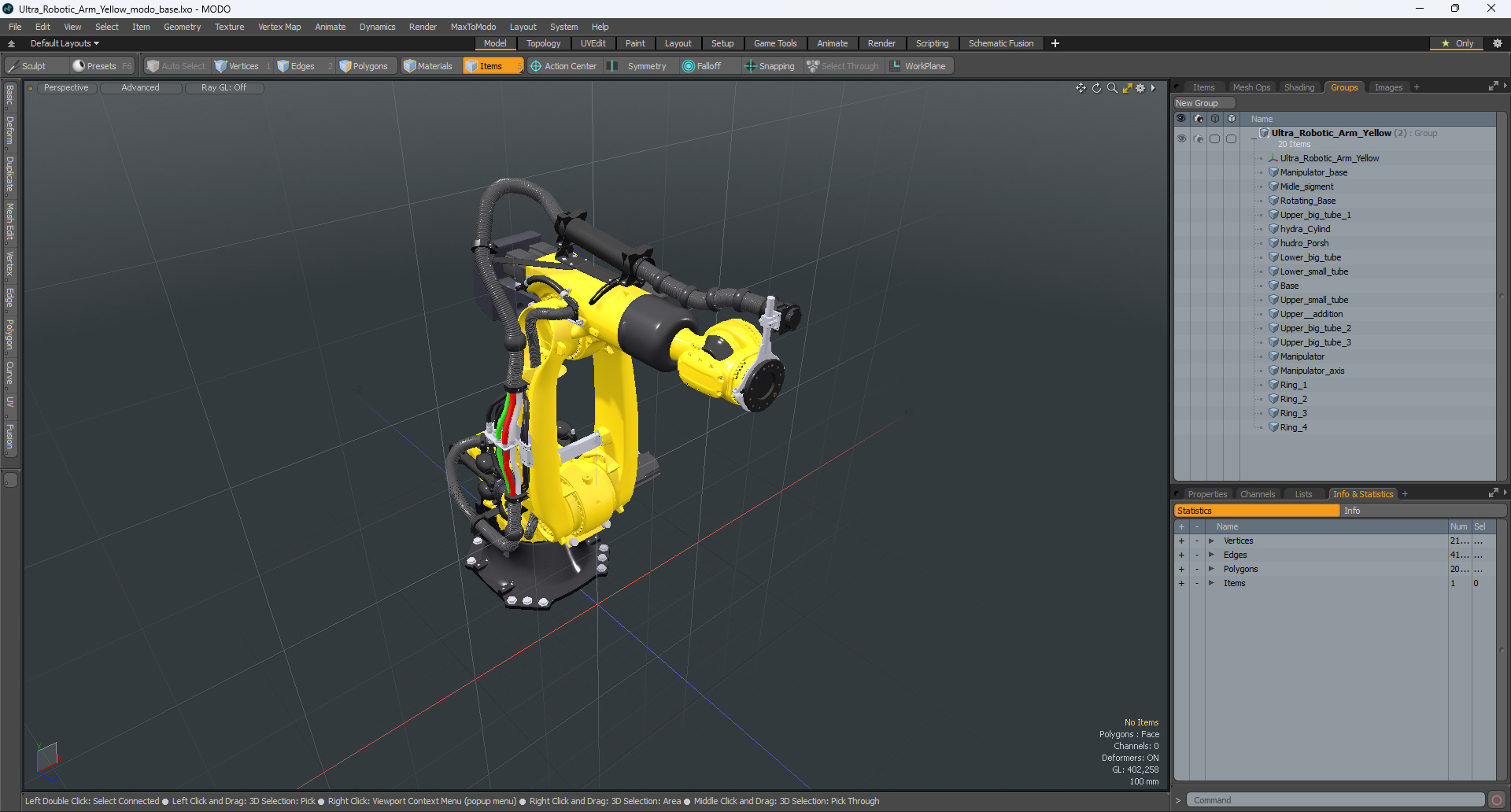Click minus on the Edges row

point(1197,555)
